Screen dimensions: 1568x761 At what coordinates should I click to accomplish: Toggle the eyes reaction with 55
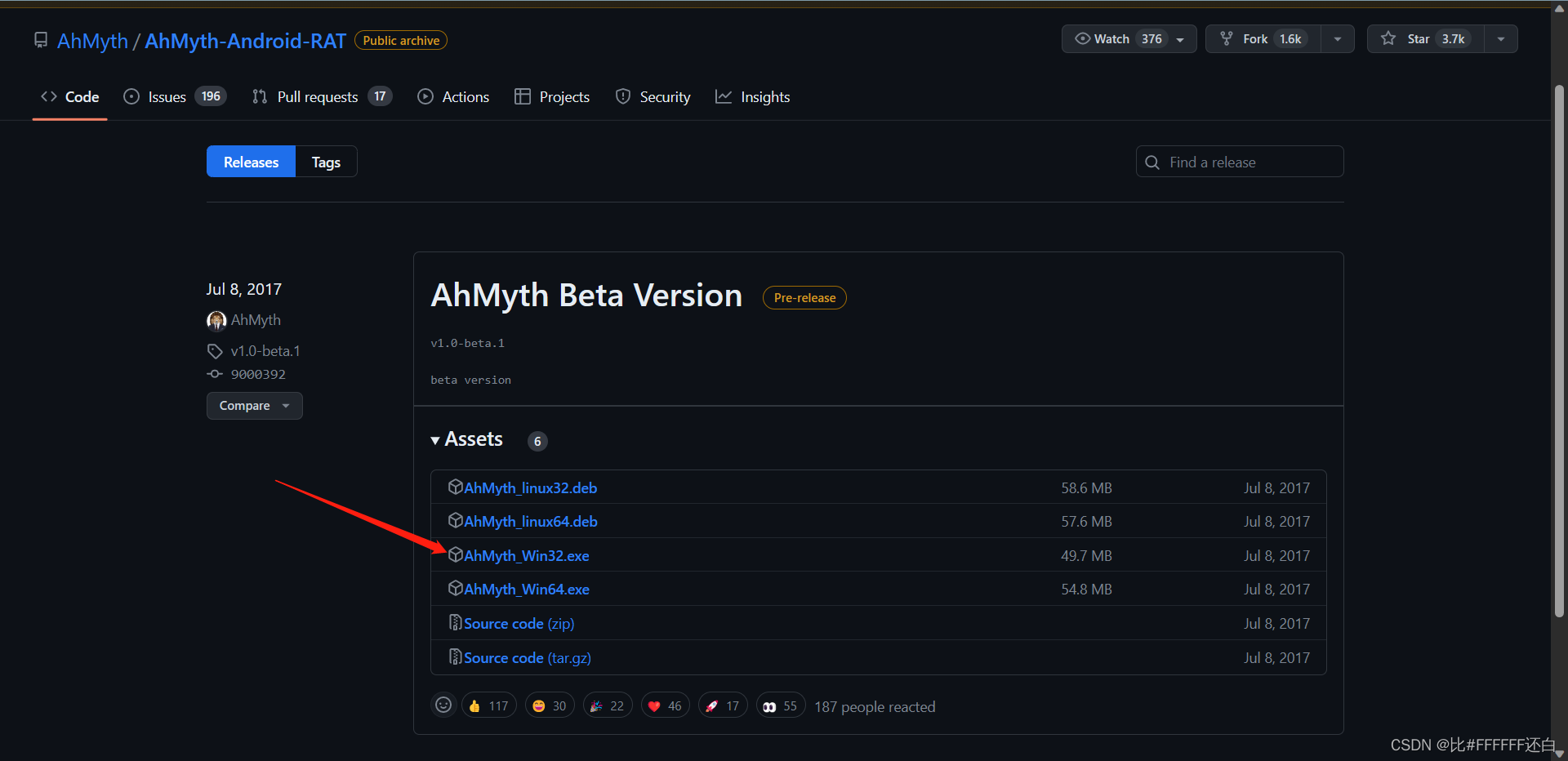781,706
